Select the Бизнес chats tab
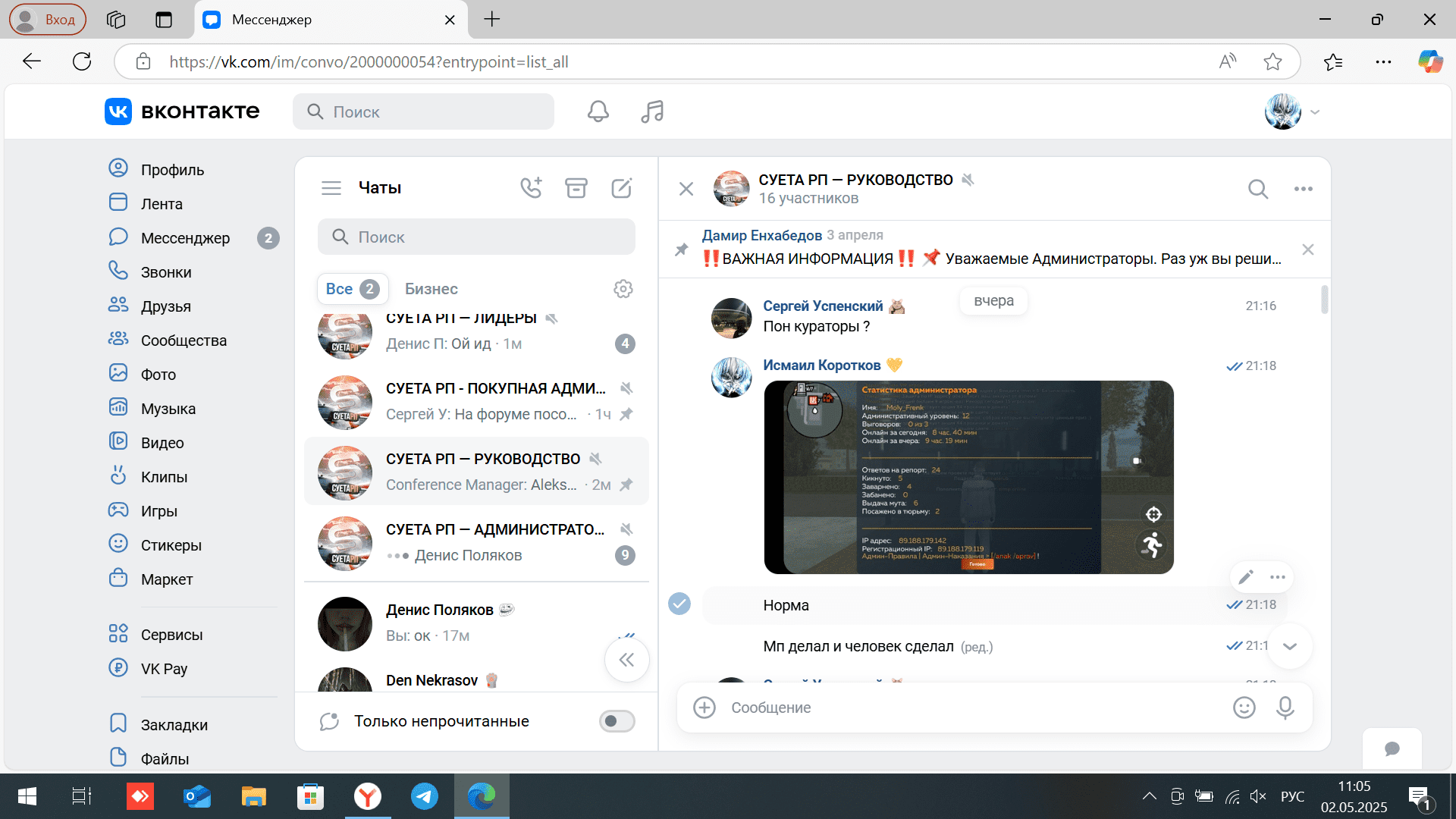 431,289
